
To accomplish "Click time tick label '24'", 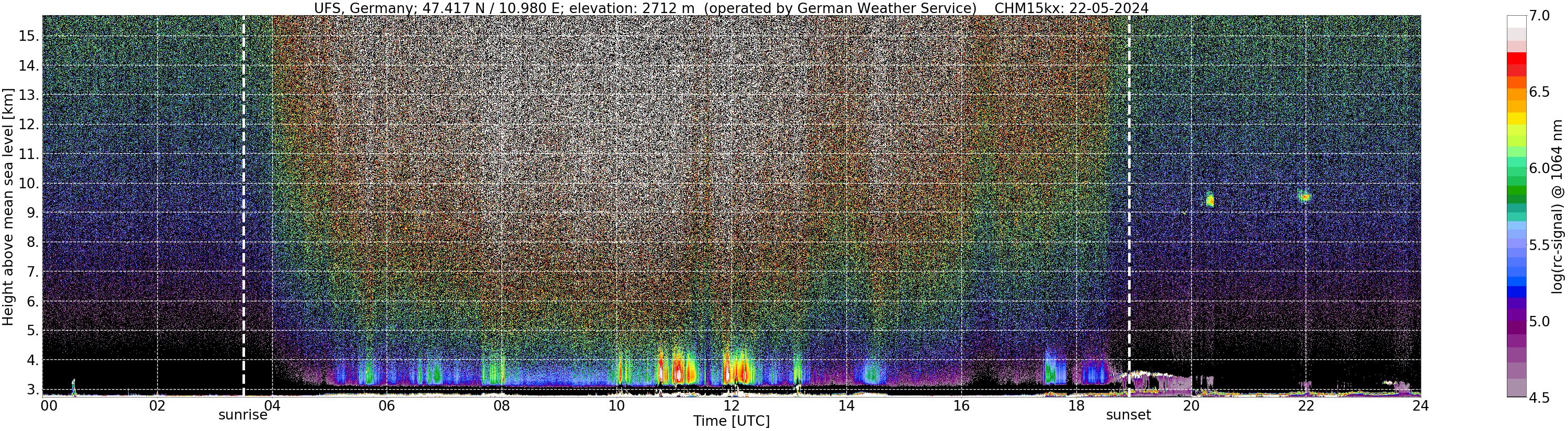I will (1420, 405).
